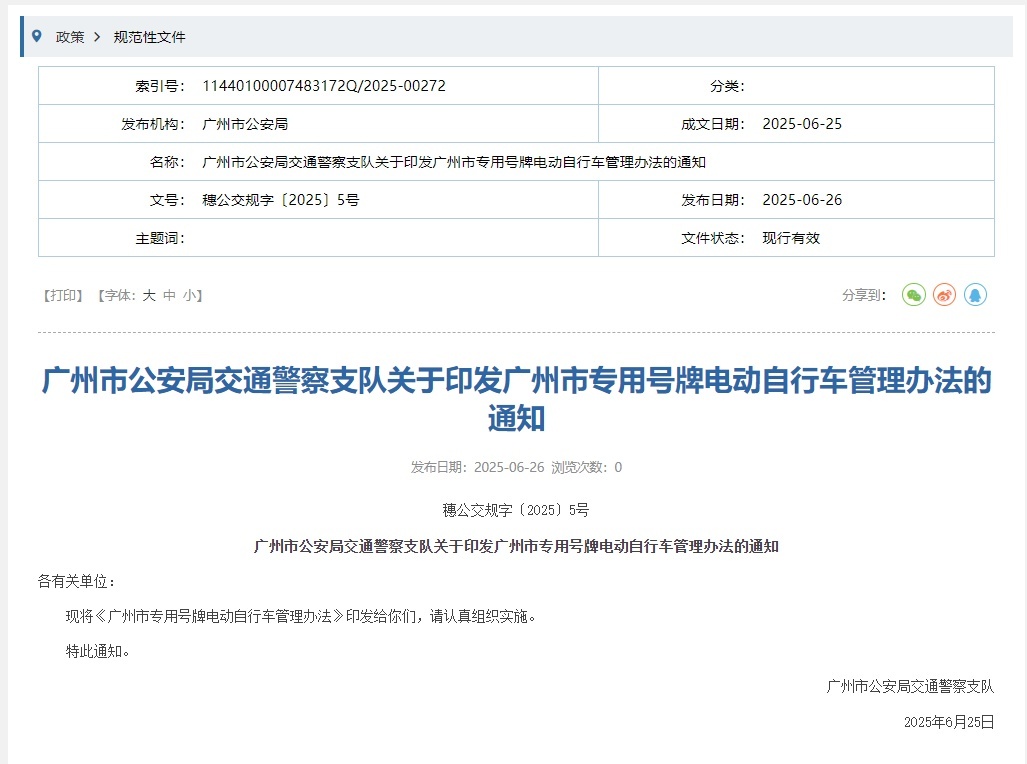Click the 文件状态 value 现行有效
This screenshot has height=764, width=1027.
(x=790, y=238)
